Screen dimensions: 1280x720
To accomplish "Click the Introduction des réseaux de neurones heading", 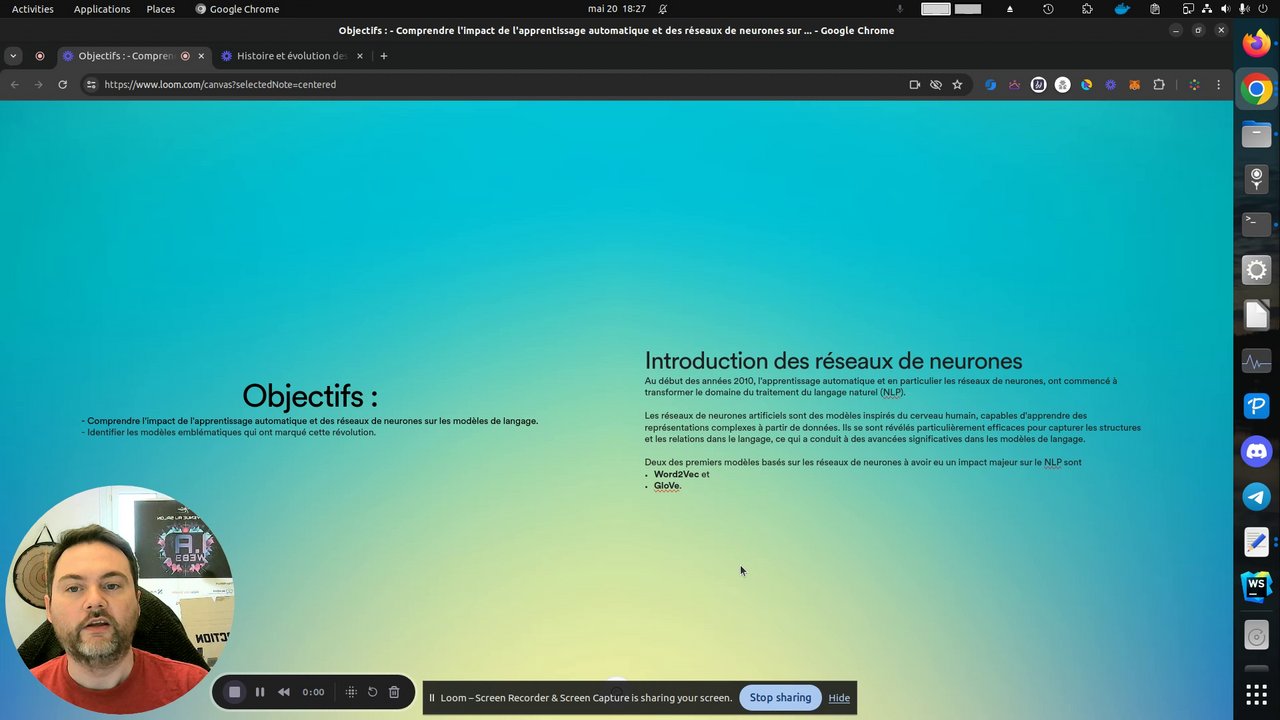I will click(x=833, y=361).
